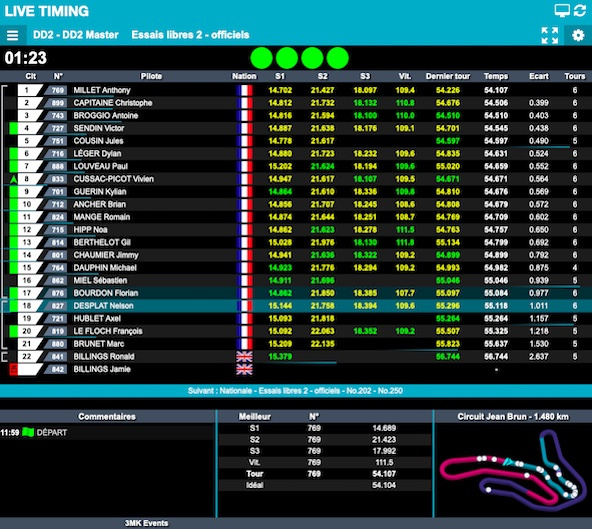Image resolution: width=592 pixels, height=529 pixels.
Task: Select driver row CHAUMIER Jimmy
Action: tap(296, 255)
